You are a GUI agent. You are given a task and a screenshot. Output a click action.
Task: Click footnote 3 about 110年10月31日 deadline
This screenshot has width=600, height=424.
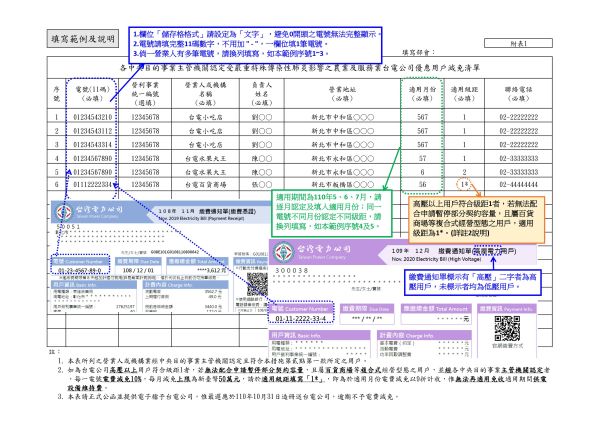[228, 396]
